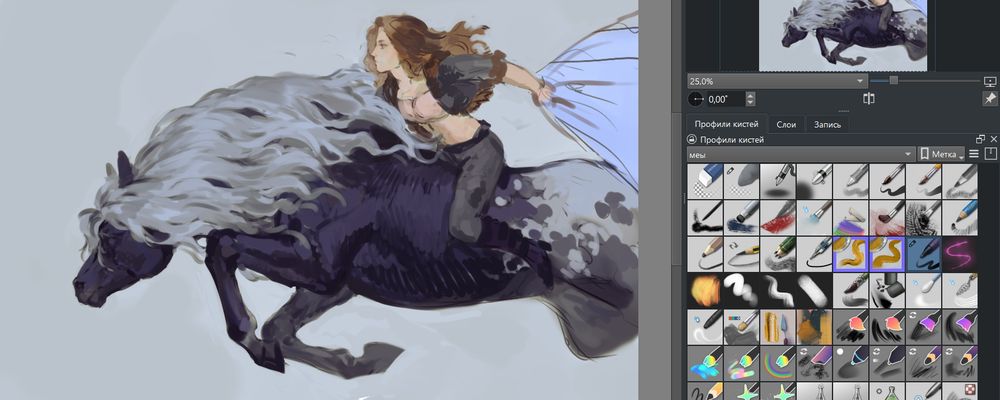Open the Метка tag button menu
This screenshot has height=400, width=1000.
(941, 154)
